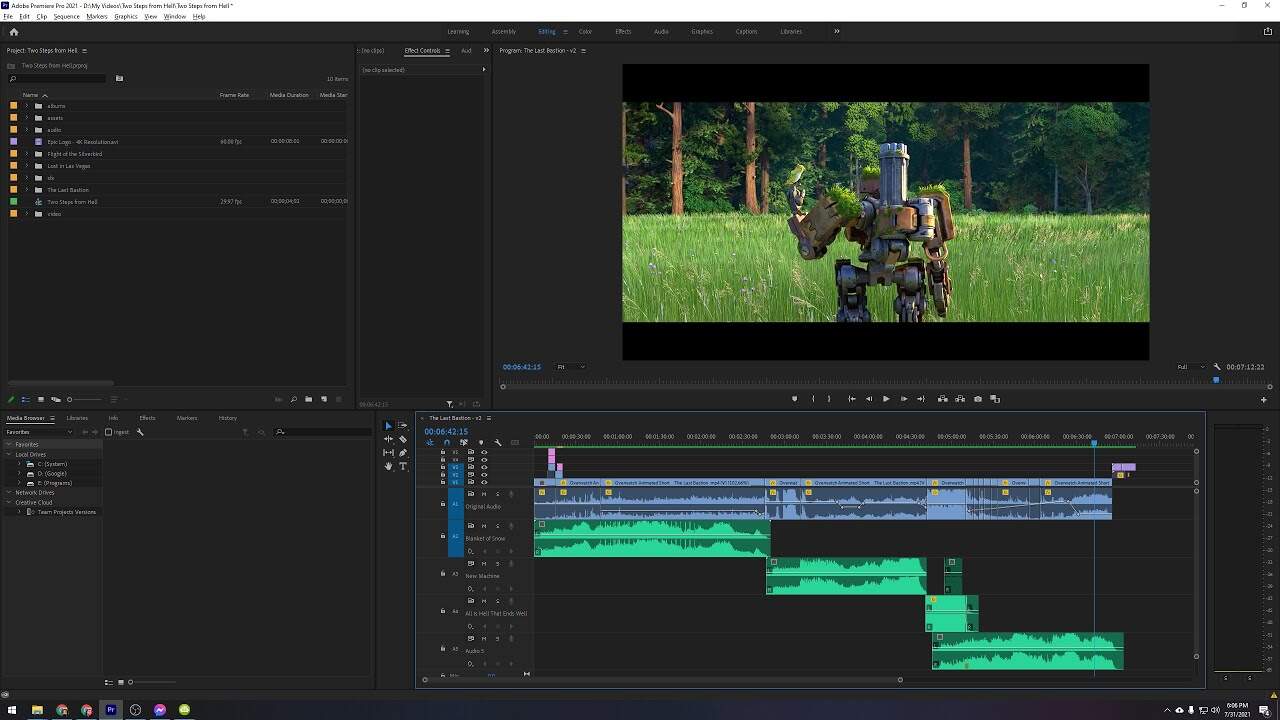Click New Bin icon in Project panel

(309, 400)
